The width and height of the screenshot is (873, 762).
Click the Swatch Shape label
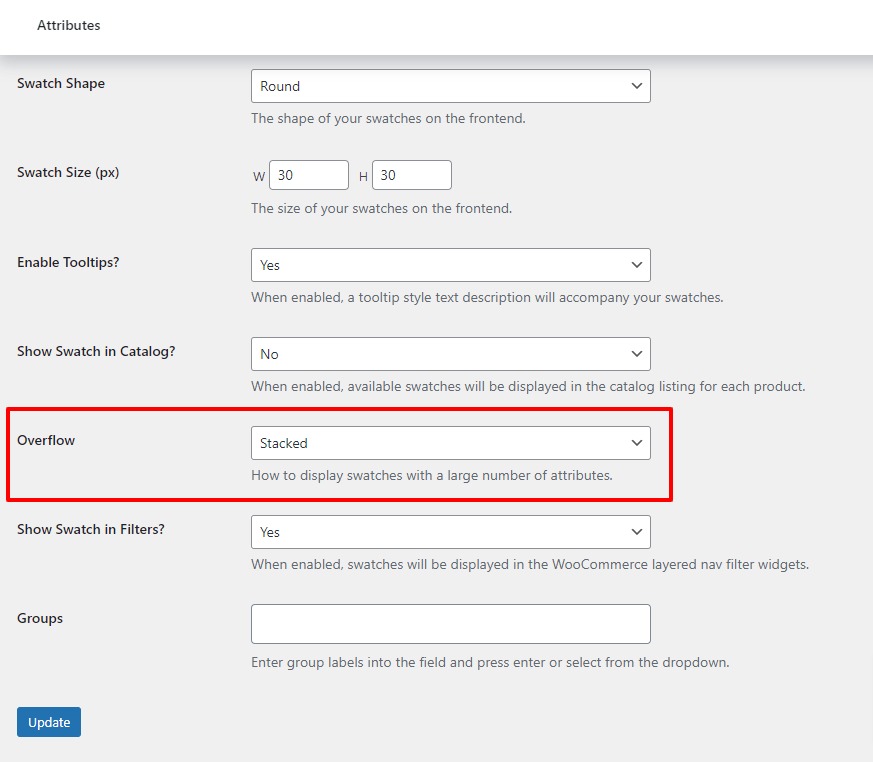tap(61, 83)
